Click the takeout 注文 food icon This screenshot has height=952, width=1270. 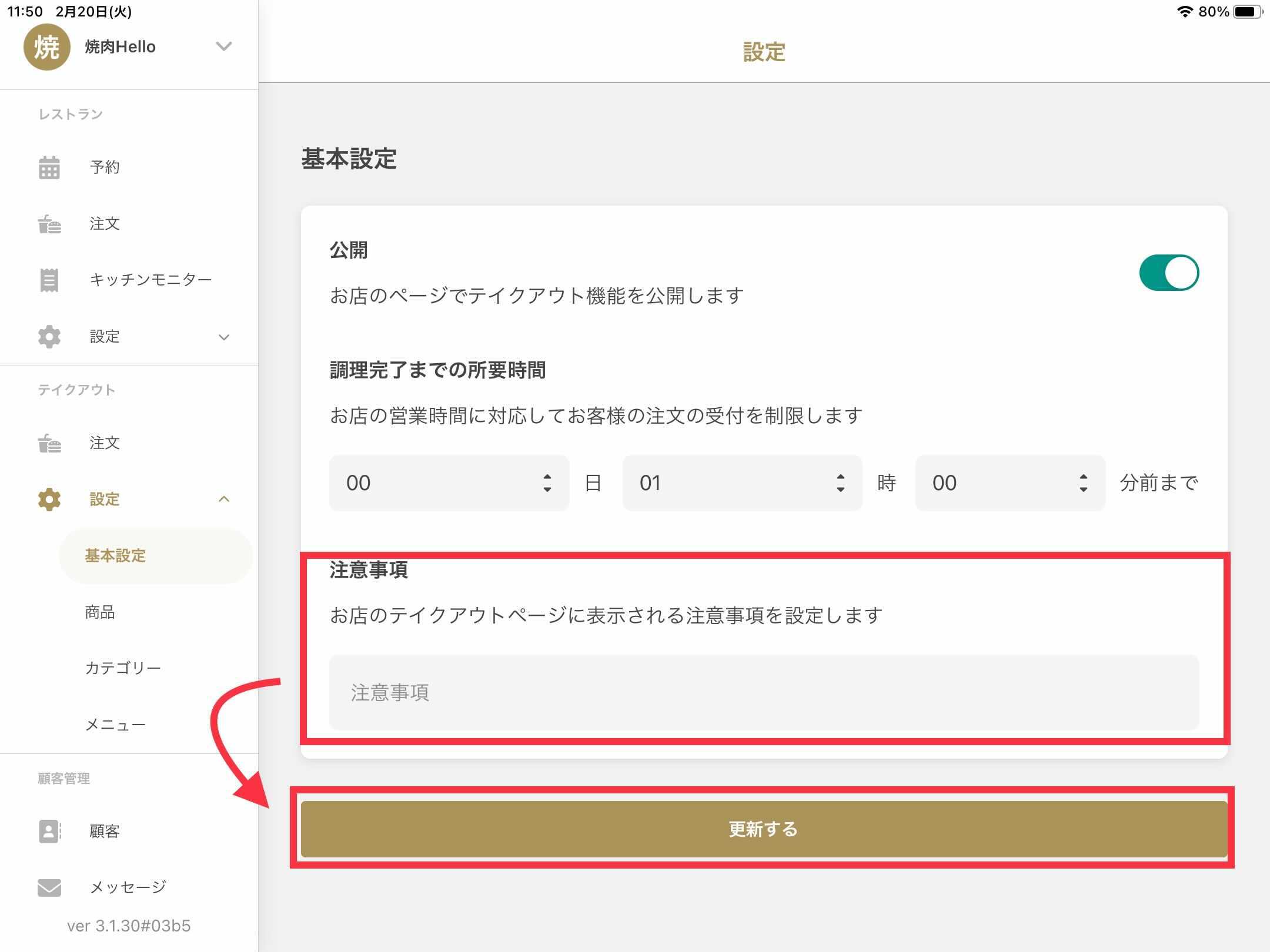pos(49,443)
